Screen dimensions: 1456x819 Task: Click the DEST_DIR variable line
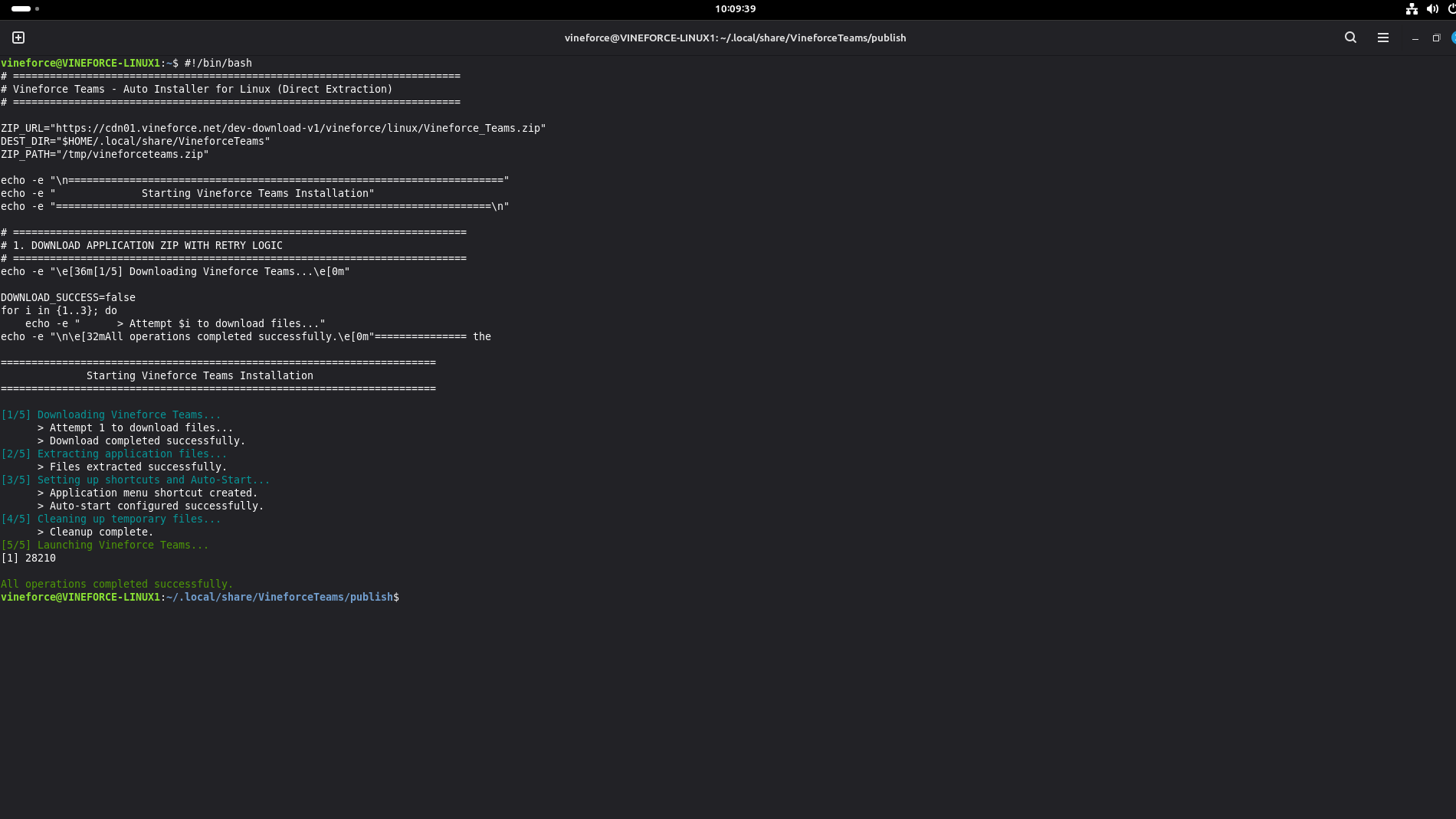coord(136,141)
